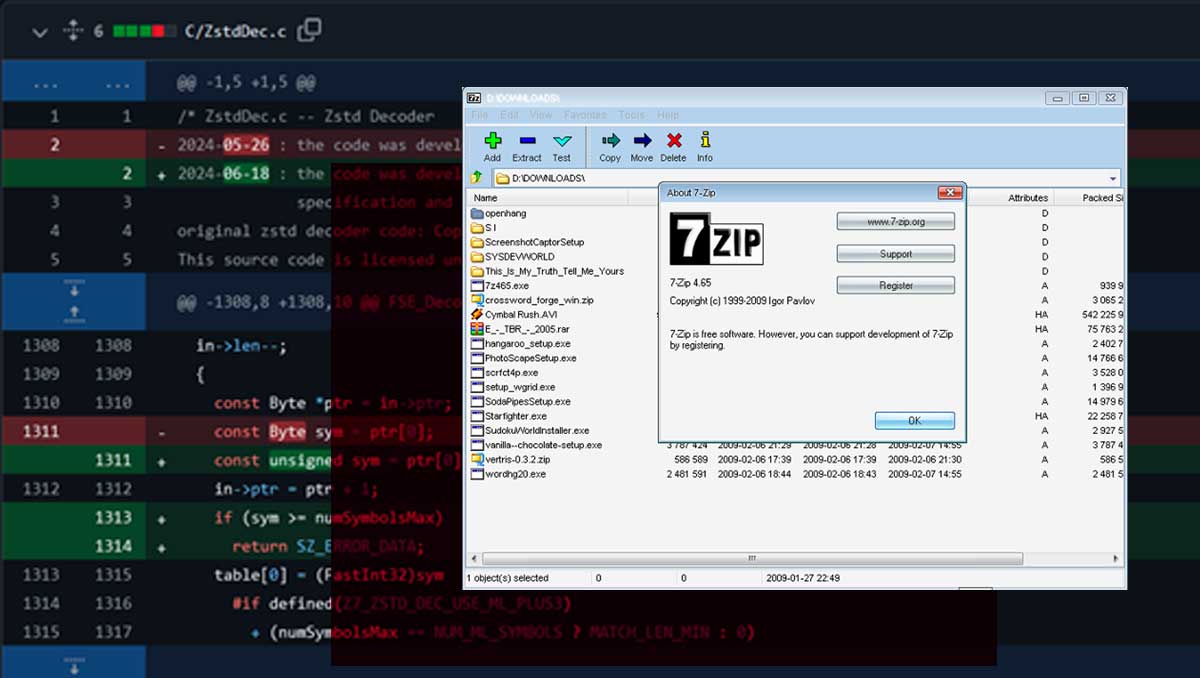Click the D:\DOWNLOADS\ address field
1200x678 pixels.
click(805, 178)
